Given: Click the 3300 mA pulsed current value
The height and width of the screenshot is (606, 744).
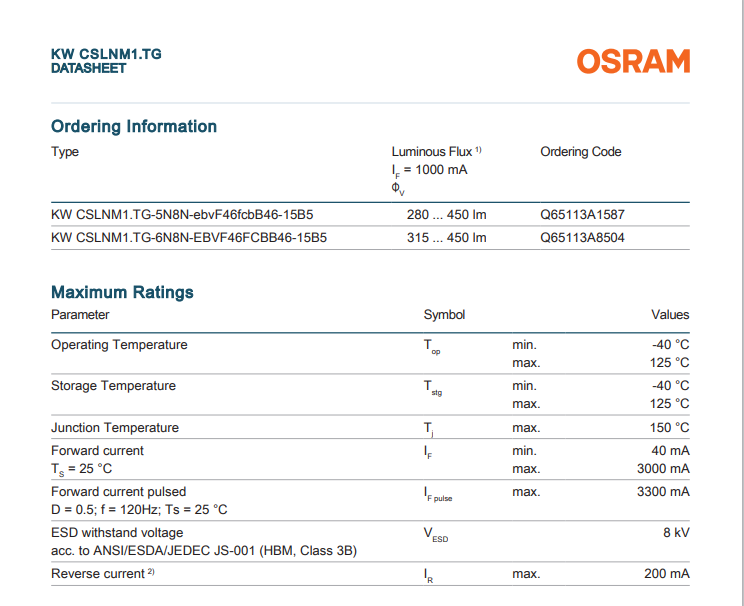Looking at the screenshot, I should [663, 491].
